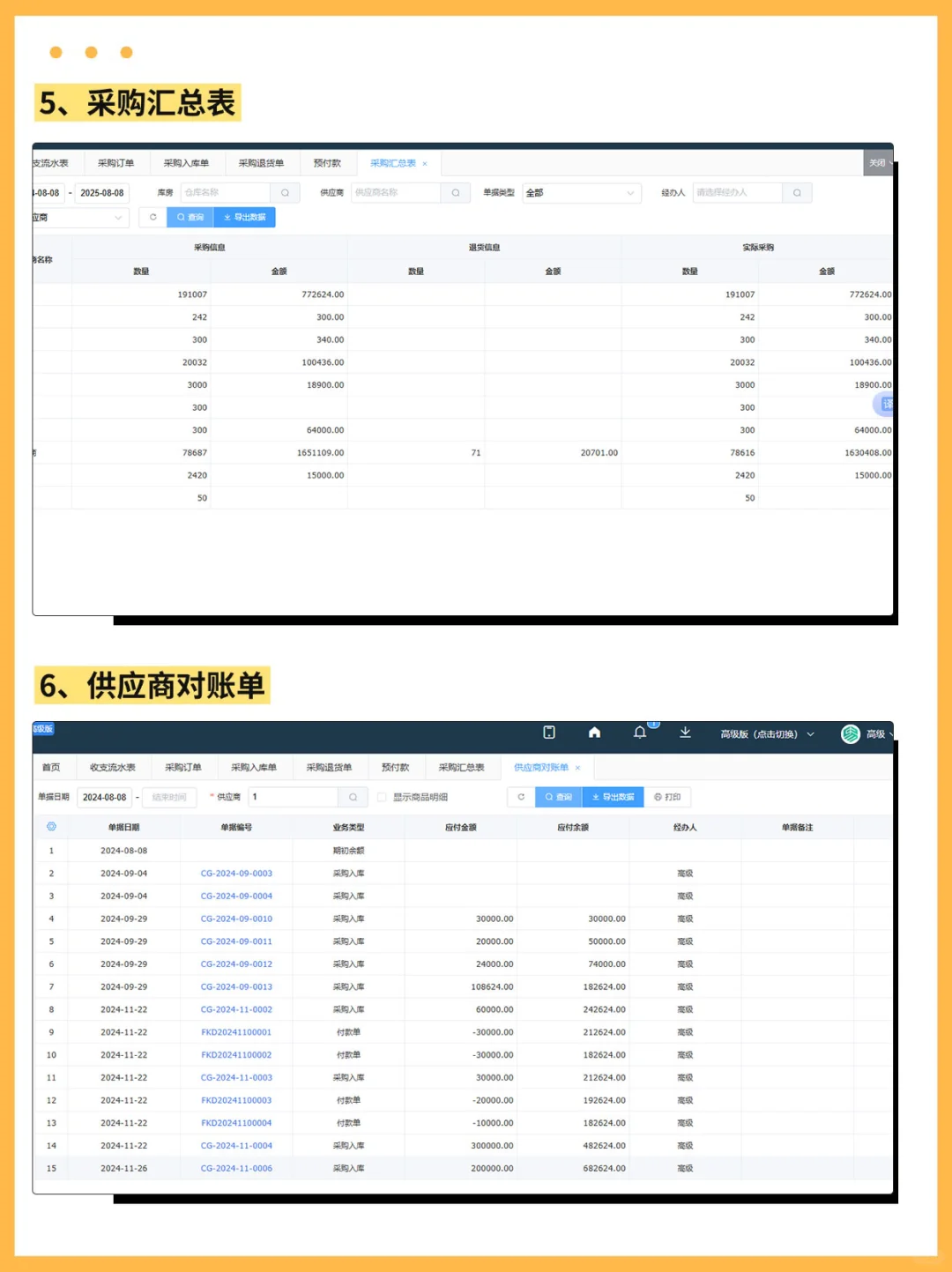The image size is (952, 1272).
Task: Click the mobile app icon in the top bar
Action: tap(549, 733)
